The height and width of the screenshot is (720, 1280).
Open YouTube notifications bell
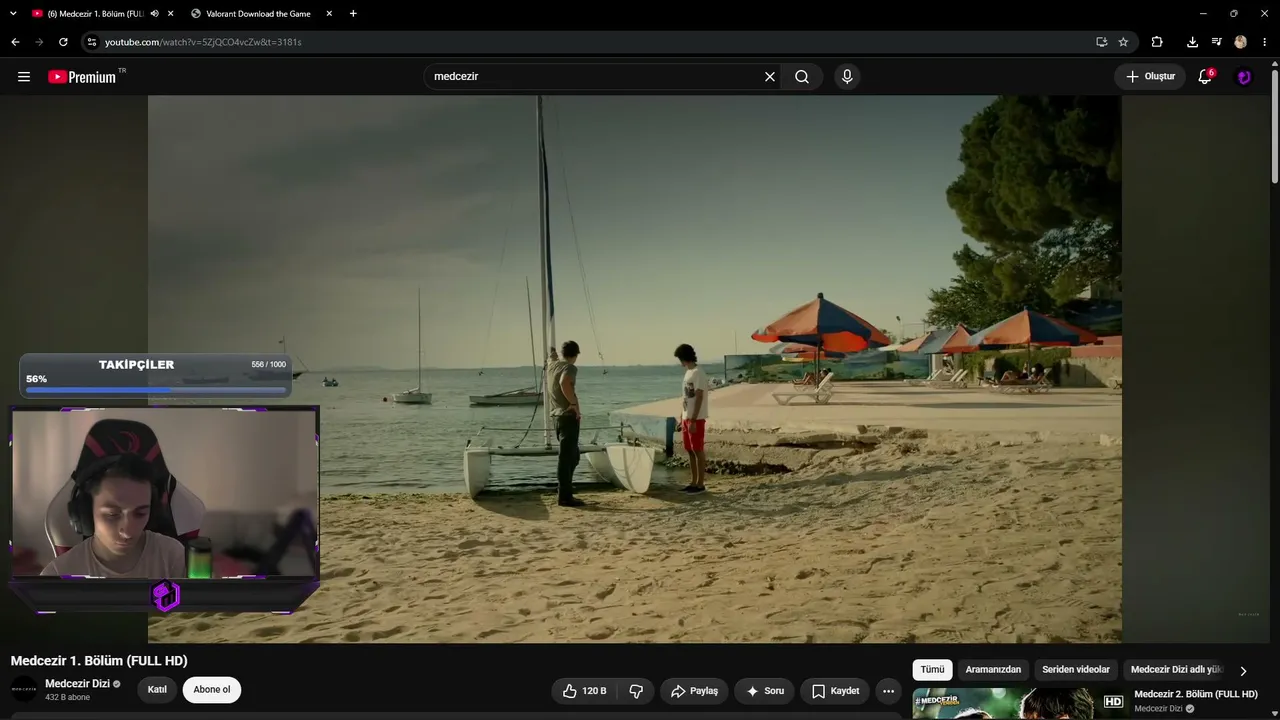tap(1205, 77)
